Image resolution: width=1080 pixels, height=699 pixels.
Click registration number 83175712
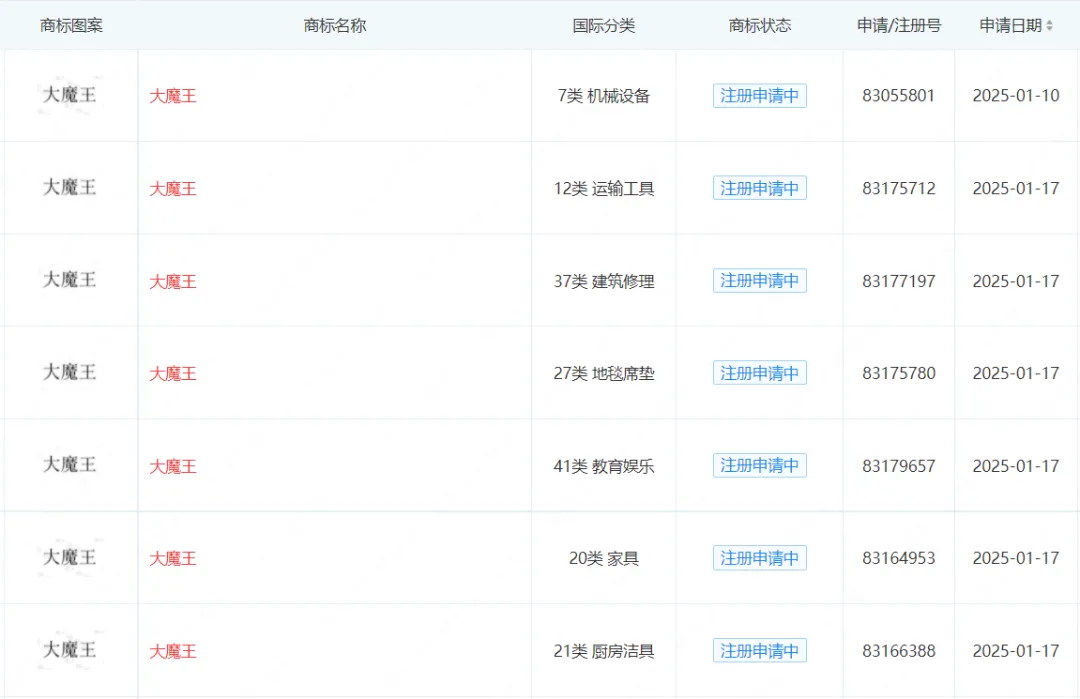coord(899,189)
